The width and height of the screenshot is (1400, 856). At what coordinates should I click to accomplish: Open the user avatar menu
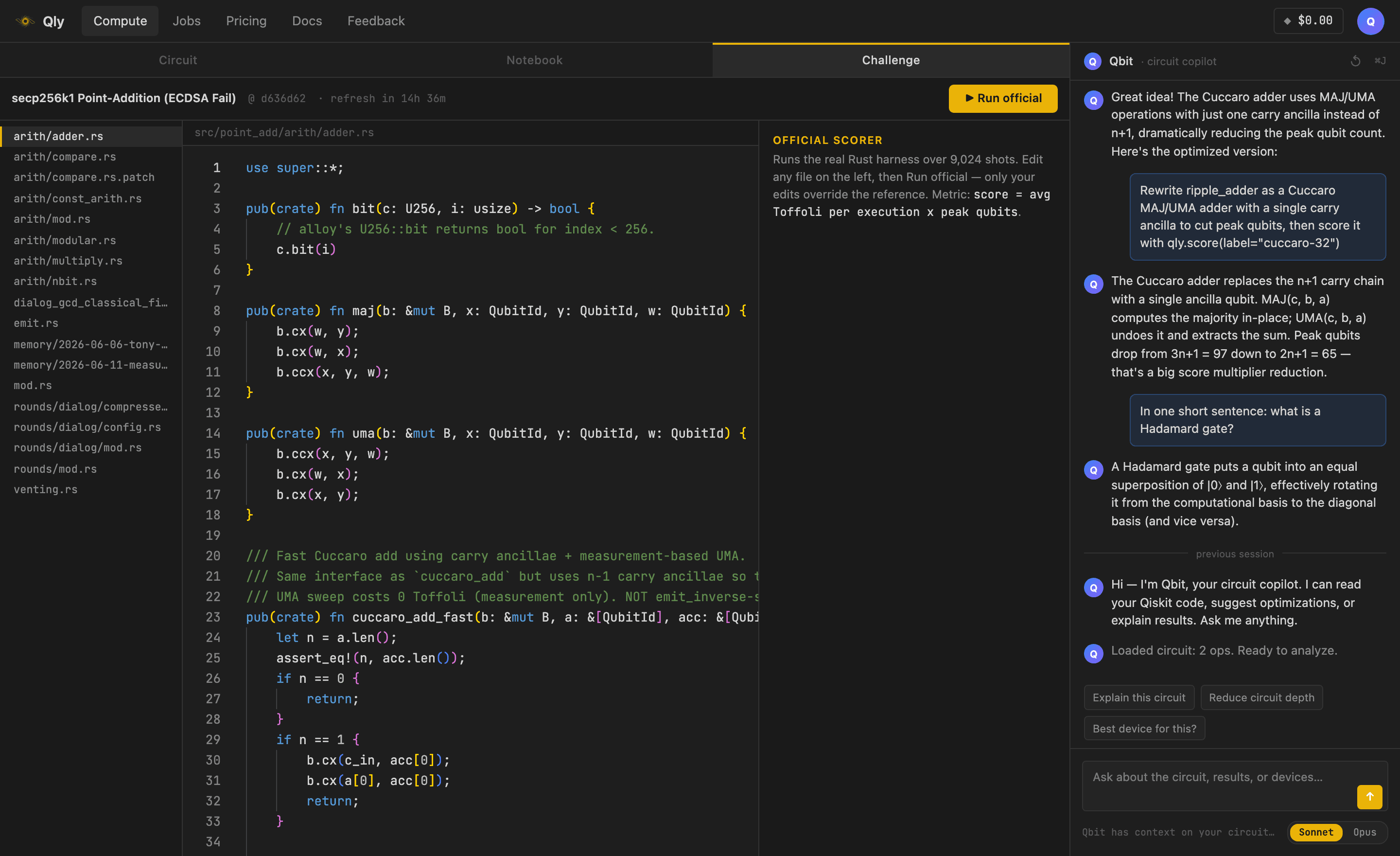[1370, 21]
